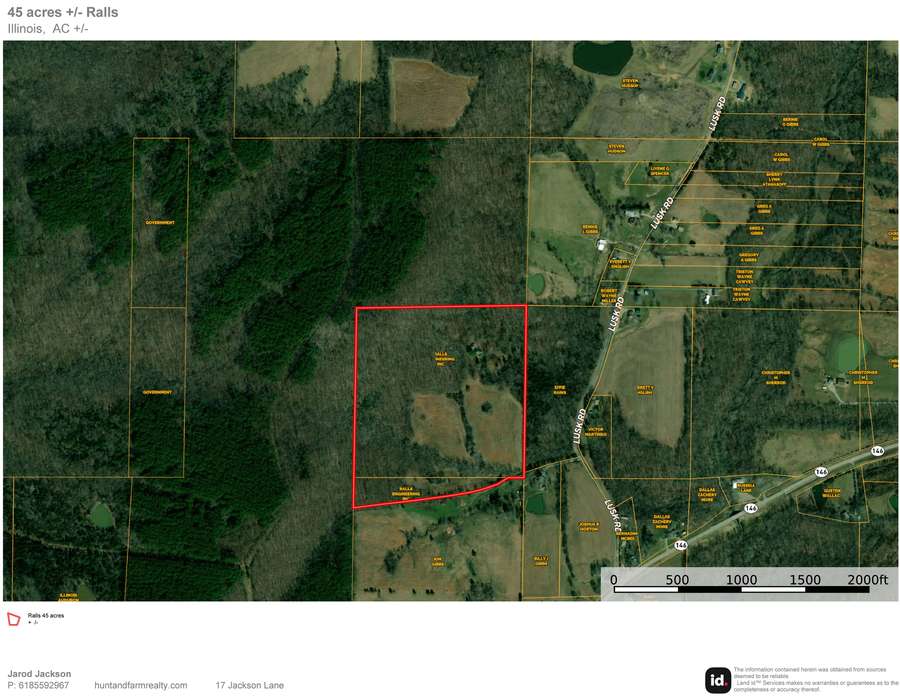This screenshot has width=900, height=696.
Task: Click Ralls Engineering label in the parcel's southern strip
Action: (x=406, y=493)
